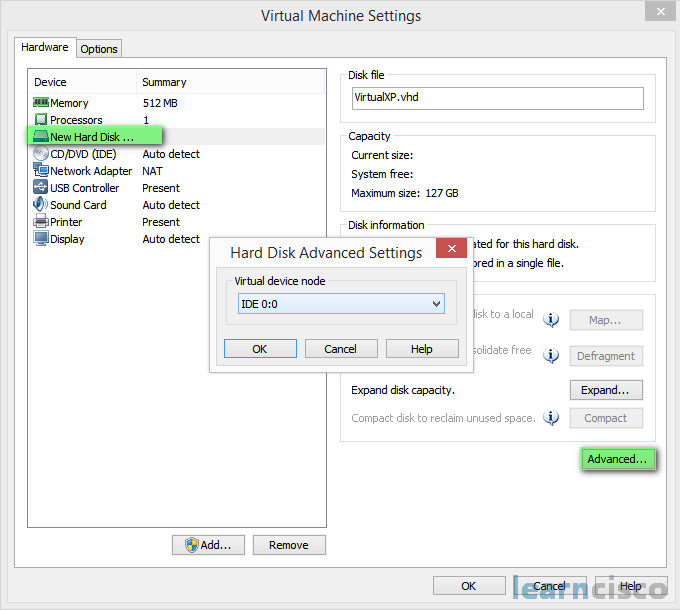Click the info icon beside Compact button
Image resolution: width=680 pixels, height=610 pixels.
click(551, 418)
